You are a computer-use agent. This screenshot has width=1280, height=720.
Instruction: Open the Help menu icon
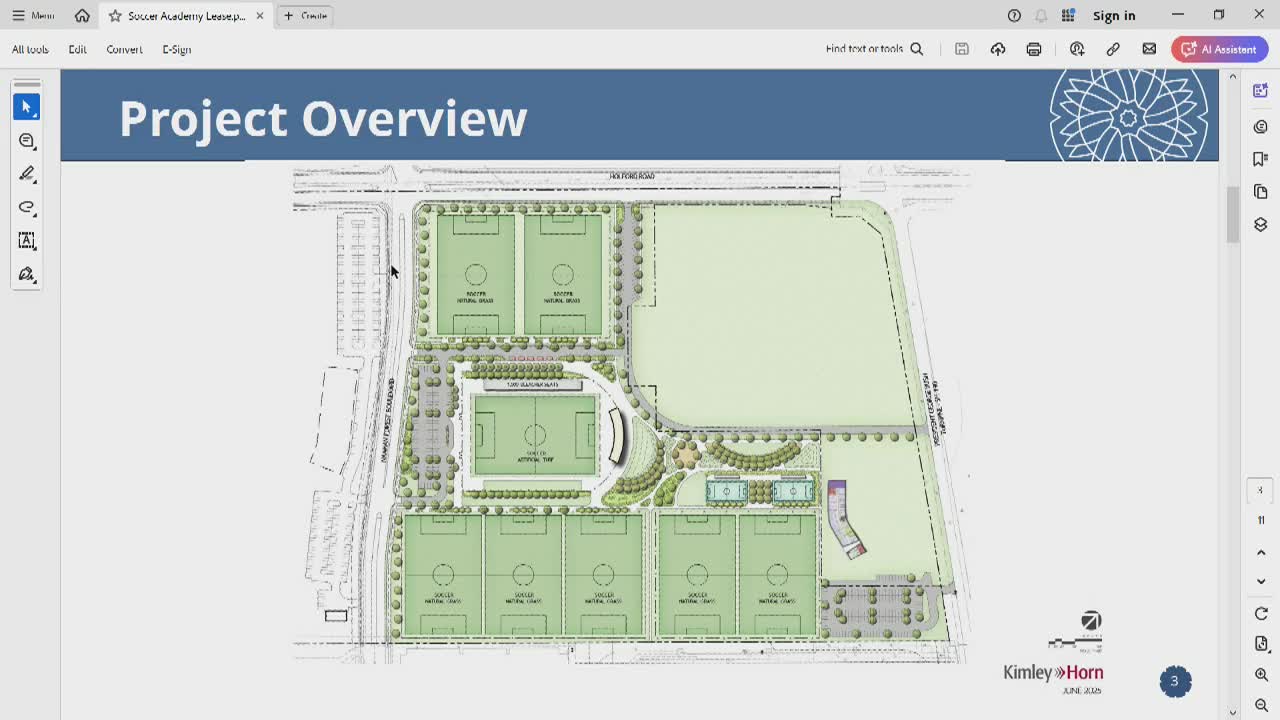[x=1014, y=16]
